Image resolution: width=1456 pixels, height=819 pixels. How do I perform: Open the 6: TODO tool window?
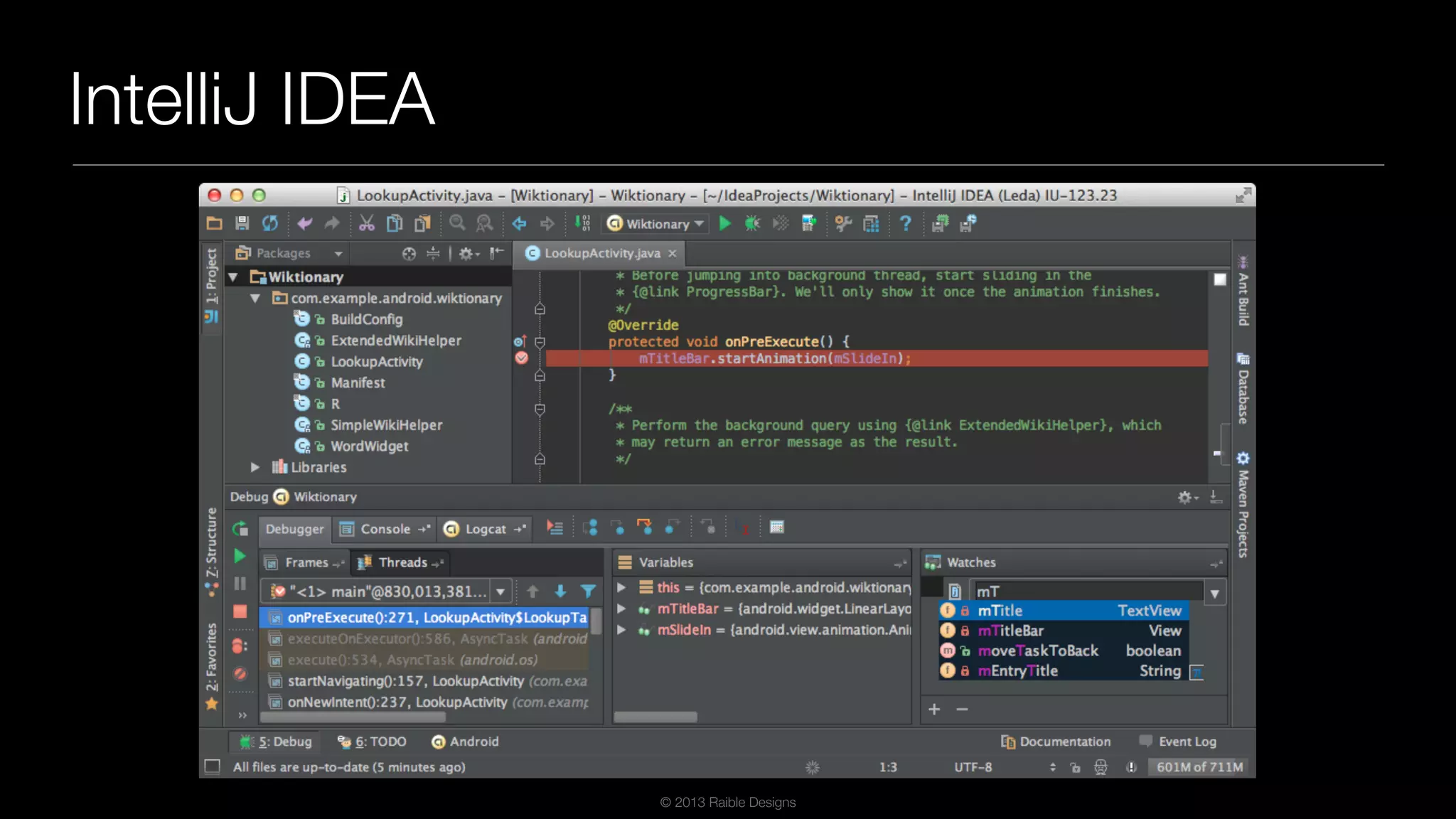click(372, 742)
